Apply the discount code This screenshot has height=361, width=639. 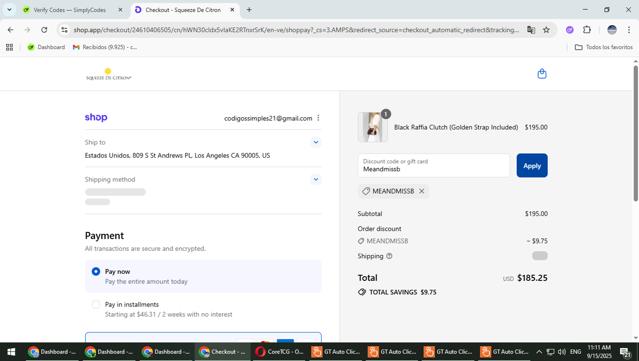point(532,165)
